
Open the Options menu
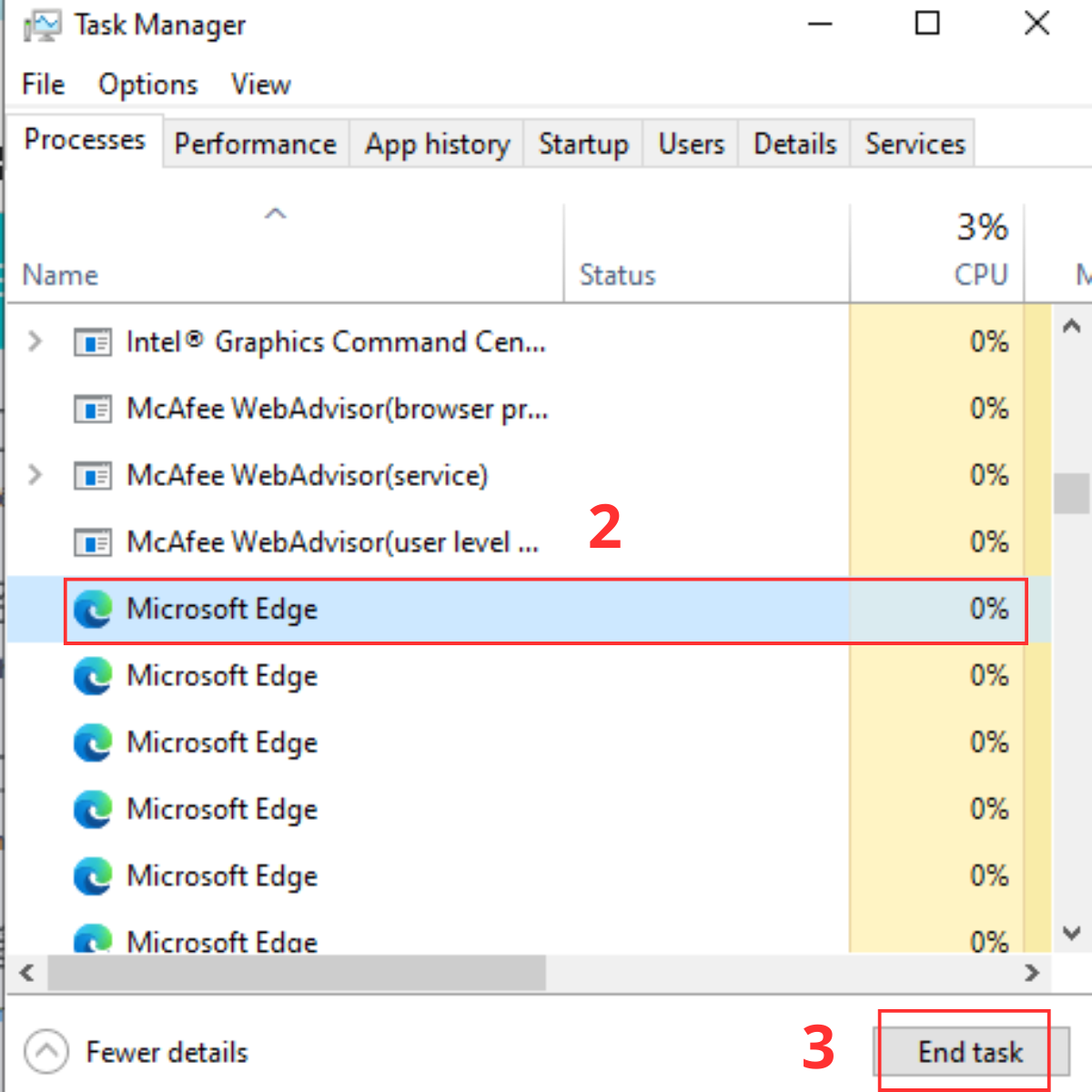click(x=147, y=85)
